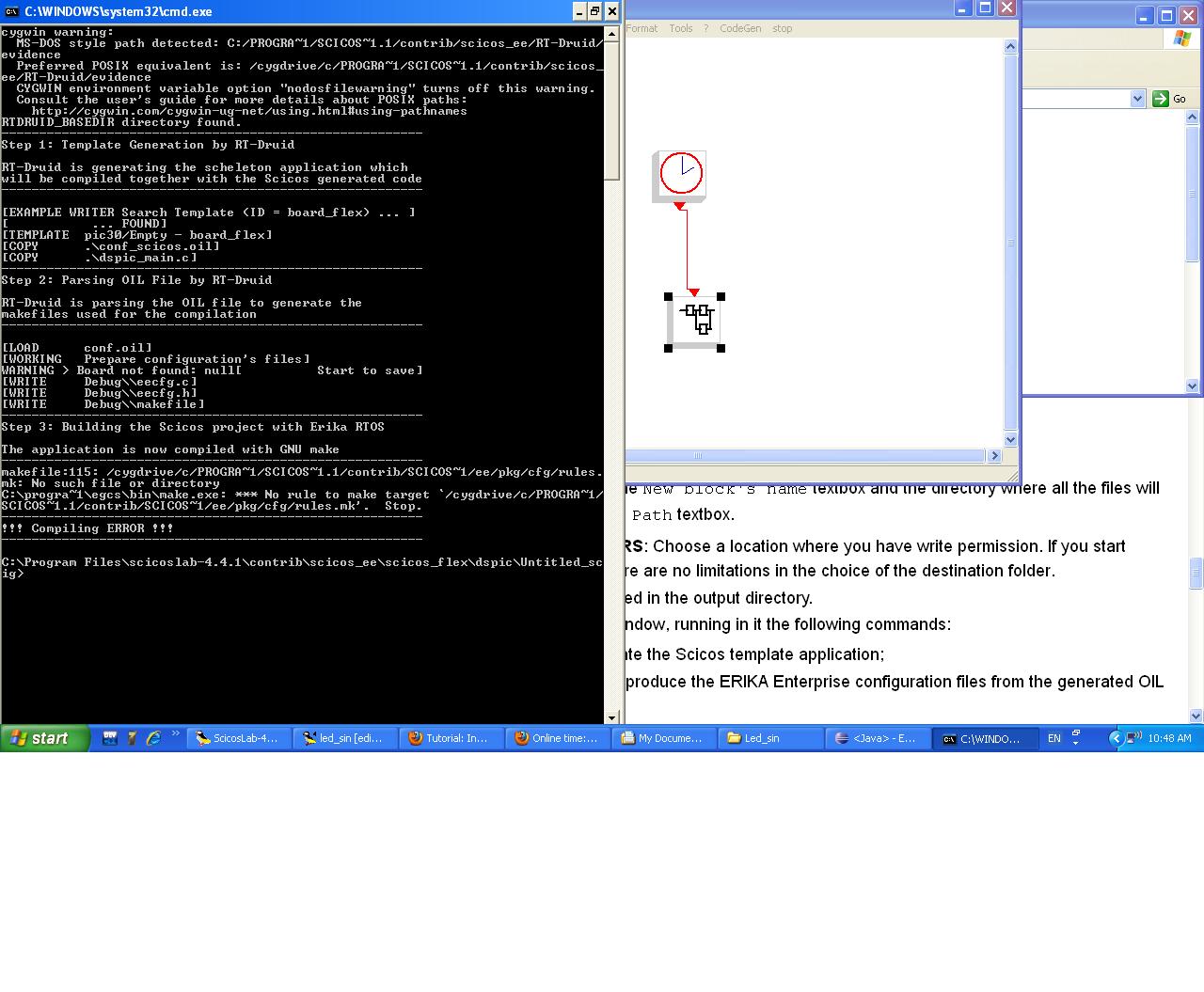Open the ? help menu in Scicos

click(705, 28)
